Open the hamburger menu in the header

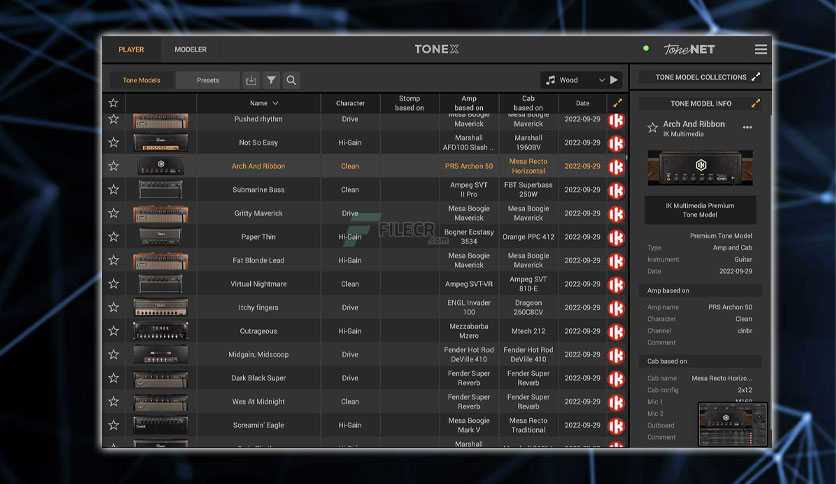click(x=761, y=49)
